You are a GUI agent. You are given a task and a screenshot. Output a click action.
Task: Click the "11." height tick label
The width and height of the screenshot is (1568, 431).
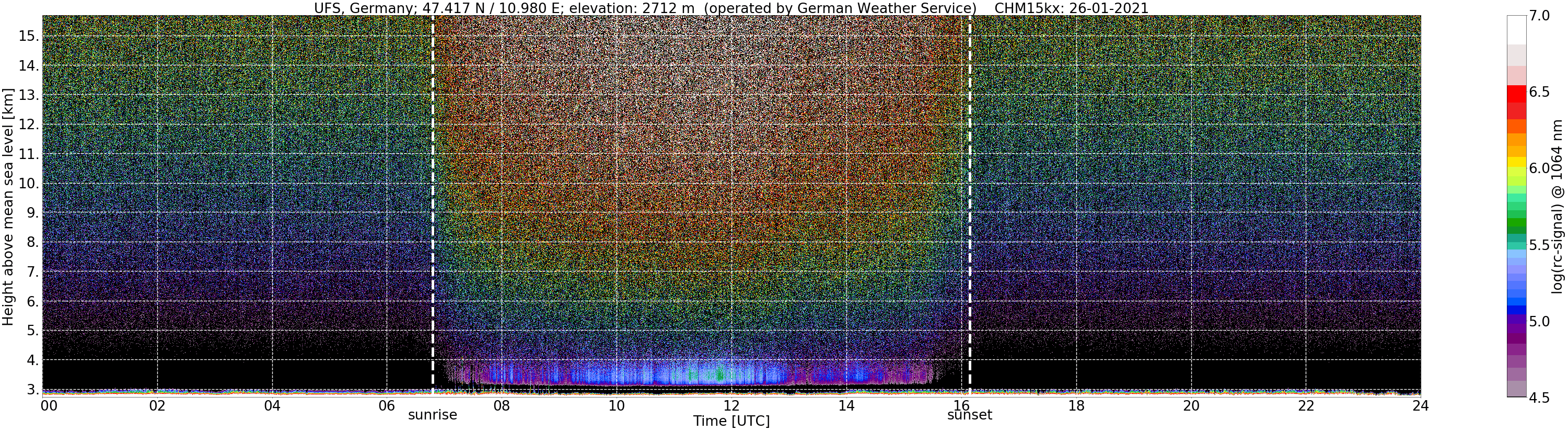click(29, 154)
